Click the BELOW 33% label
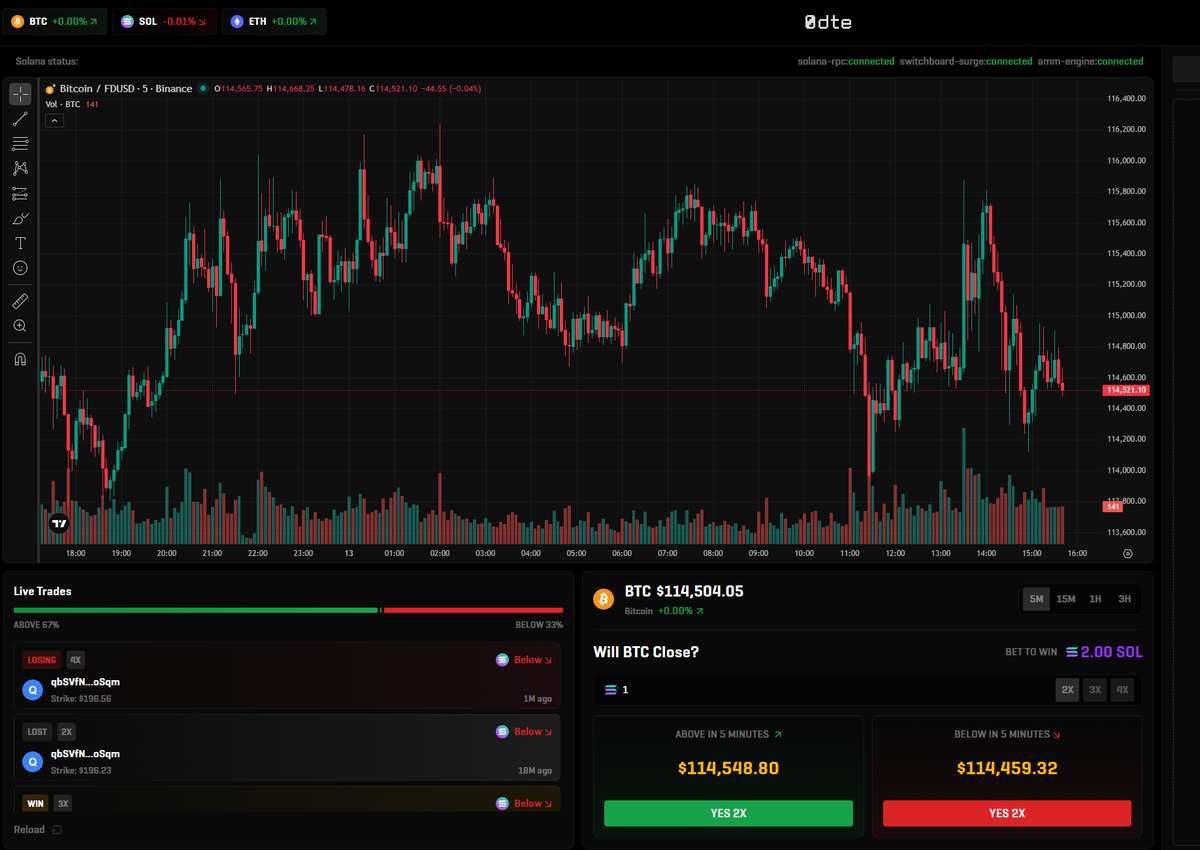The height and width of the screenshot is (850, 1200). click(540, 625)
